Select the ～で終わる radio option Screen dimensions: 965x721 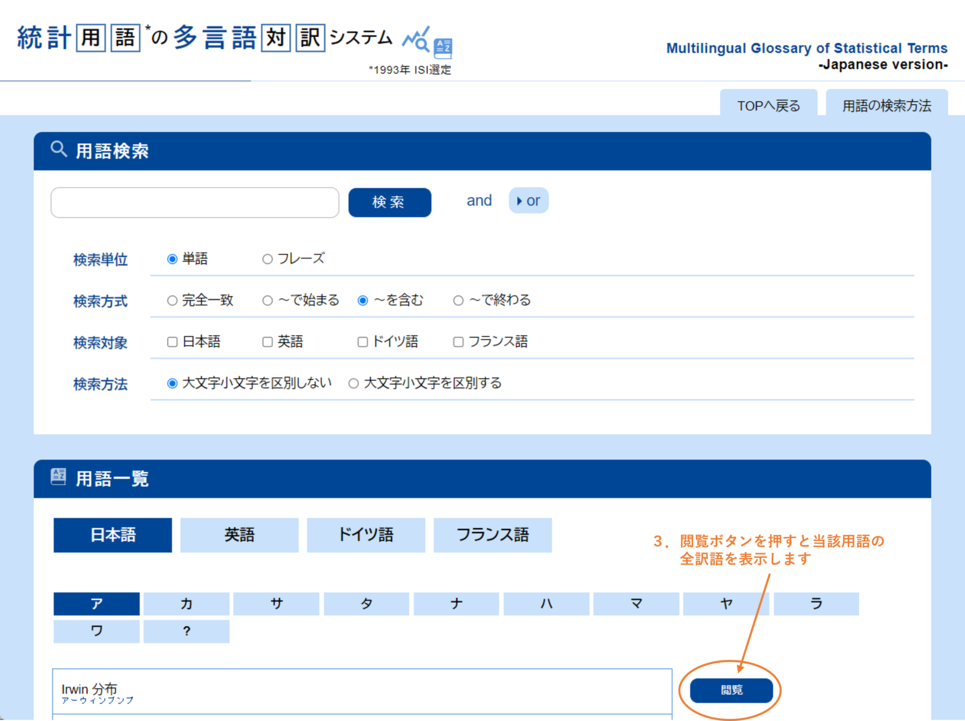[458, 300]
